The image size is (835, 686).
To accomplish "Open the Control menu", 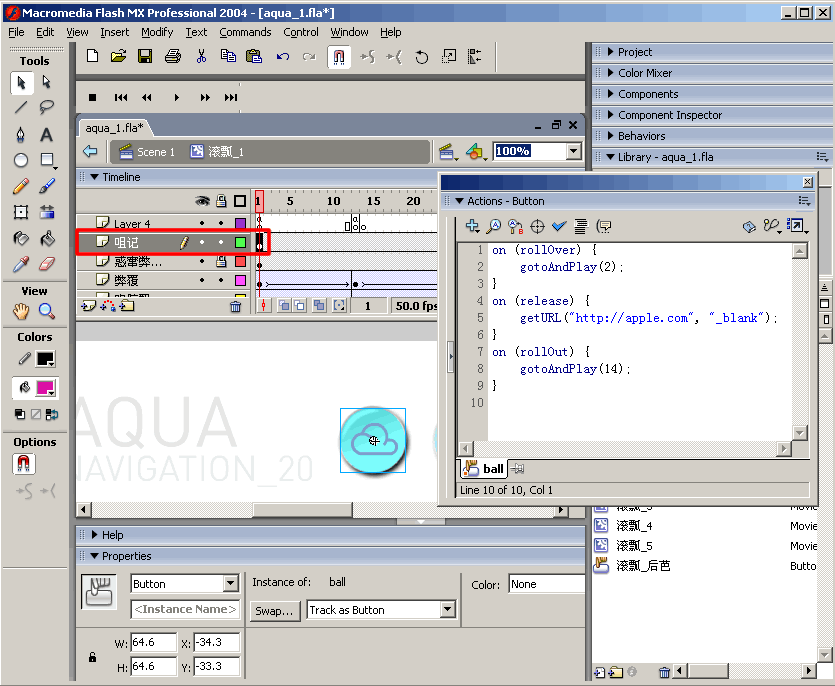I will click(x=301, y=32).
